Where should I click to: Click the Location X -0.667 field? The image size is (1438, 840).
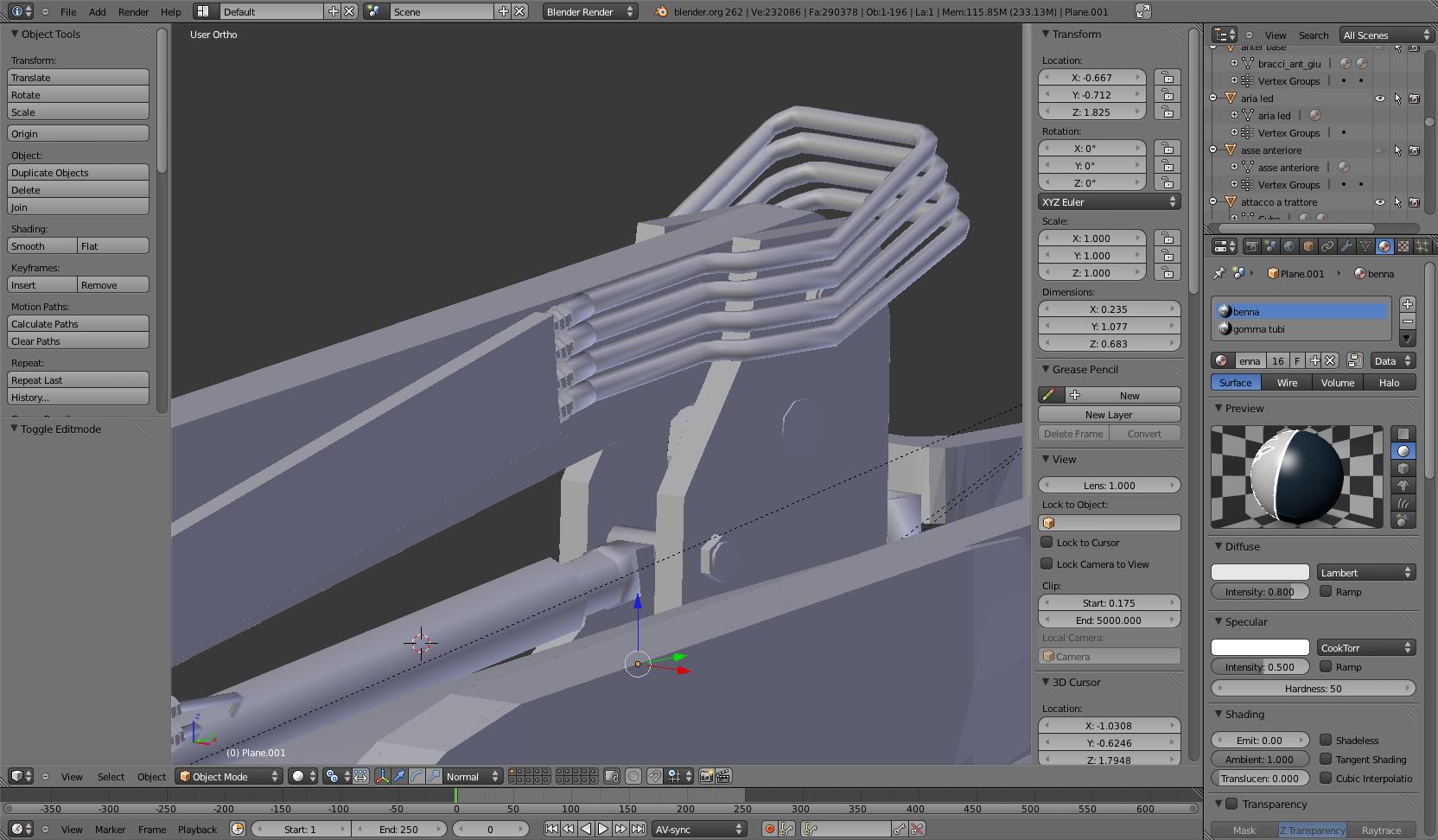(1092, 77)
